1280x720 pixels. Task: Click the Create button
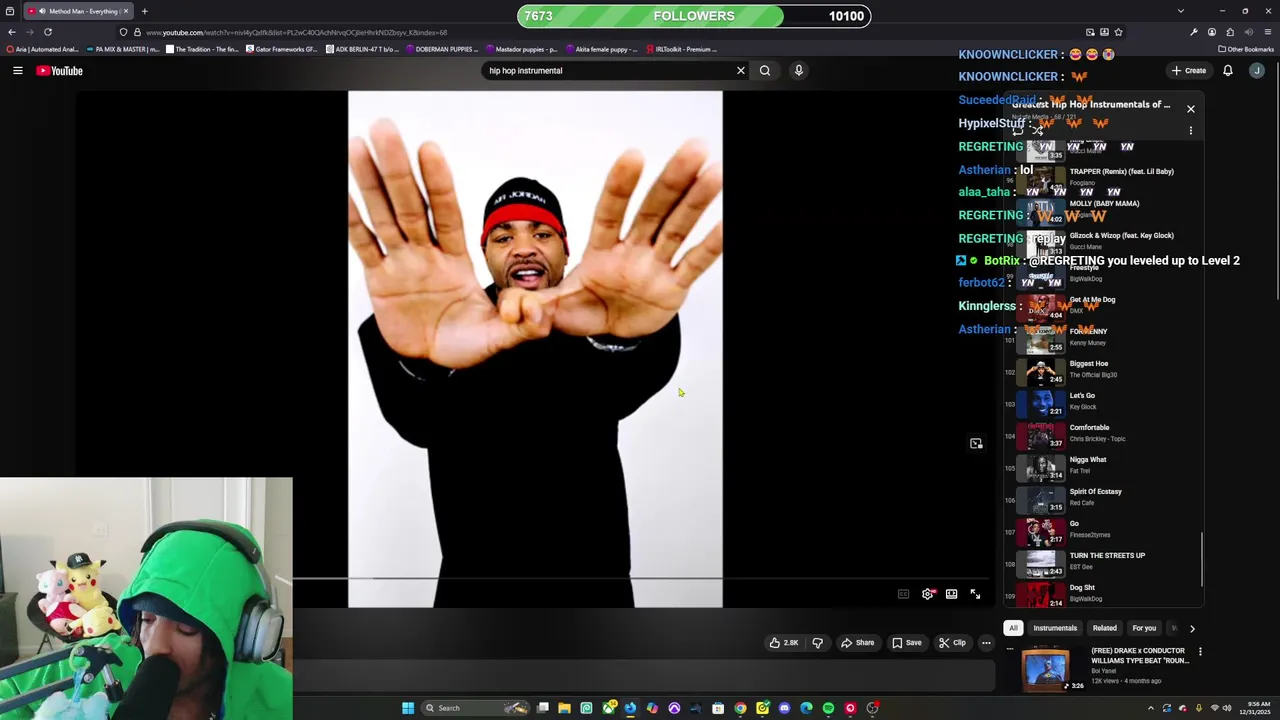point(1189,70)
